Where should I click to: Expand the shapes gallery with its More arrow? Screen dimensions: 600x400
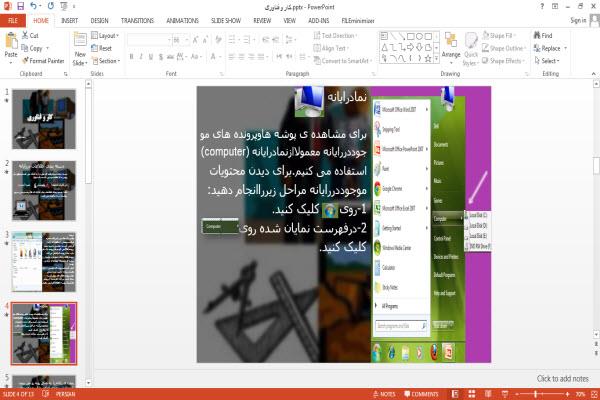pyautogui.click(x=437, y=59)
